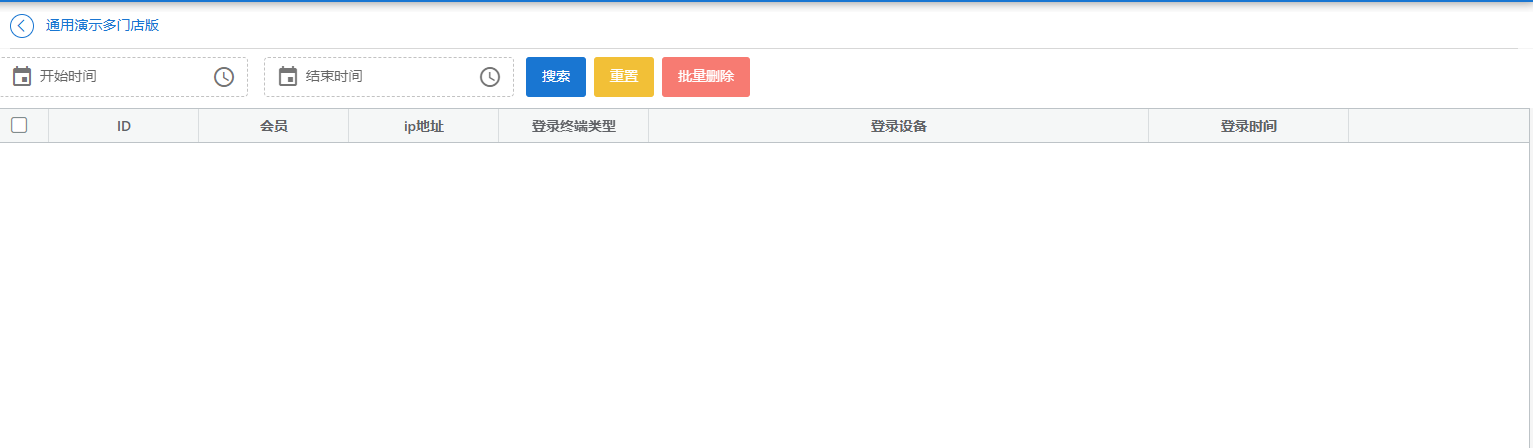Click the 登录终端类型 column header
The image size is (1533, 448).
pyautogui.click(x=574, y=126)
